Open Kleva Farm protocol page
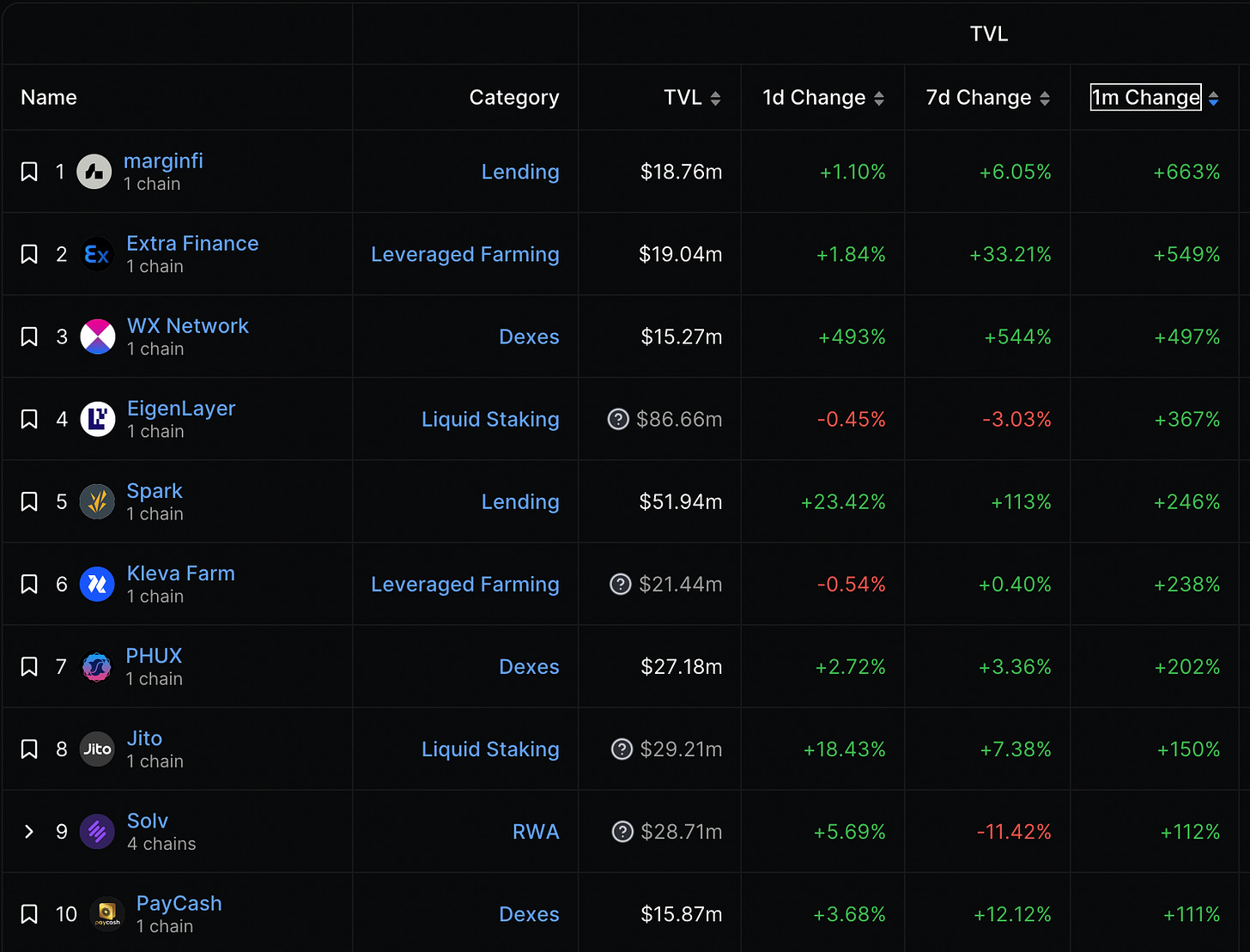 (180, 573)
